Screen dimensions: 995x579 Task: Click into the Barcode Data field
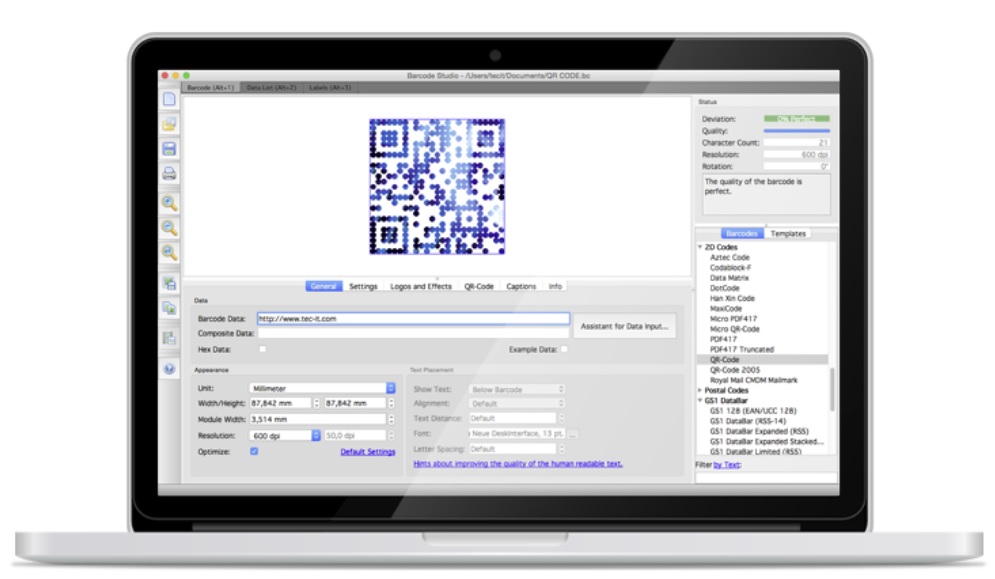[x=412, y=319]
